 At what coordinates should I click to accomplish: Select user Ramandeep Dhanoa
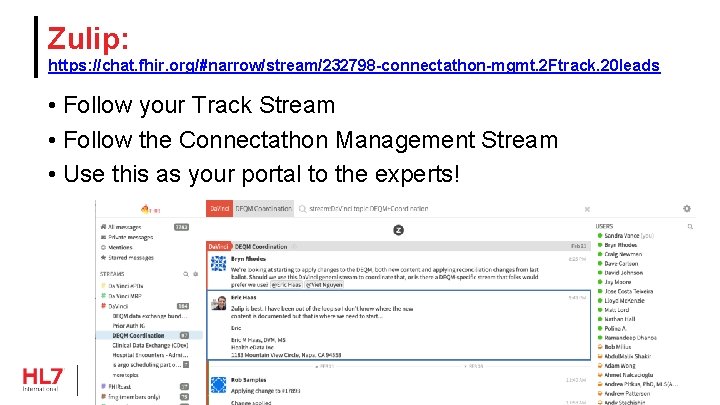[x=630, y=338]
